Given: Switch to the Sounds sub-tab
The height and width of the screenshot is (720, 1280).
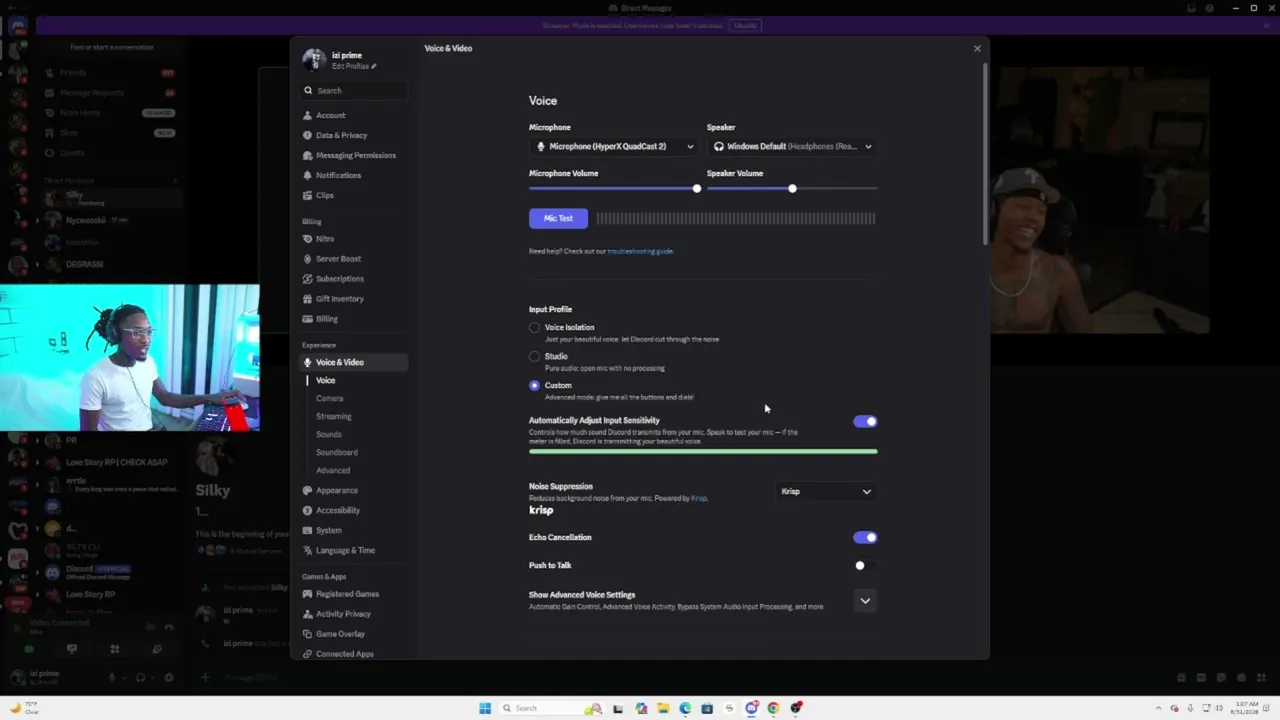Looking at the screenshot, I should (x=329, y=434).
